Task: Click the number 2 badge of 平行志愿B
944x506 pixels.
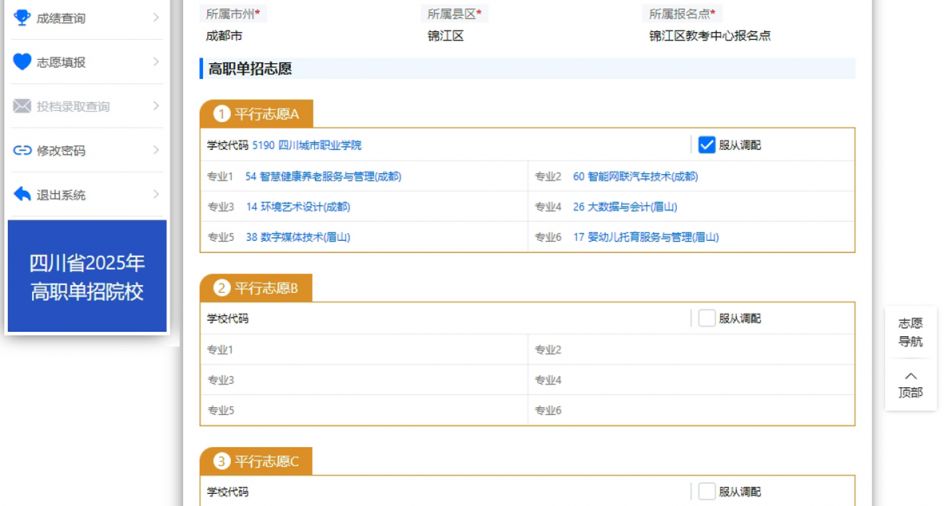Action: [x=221, y=288]
